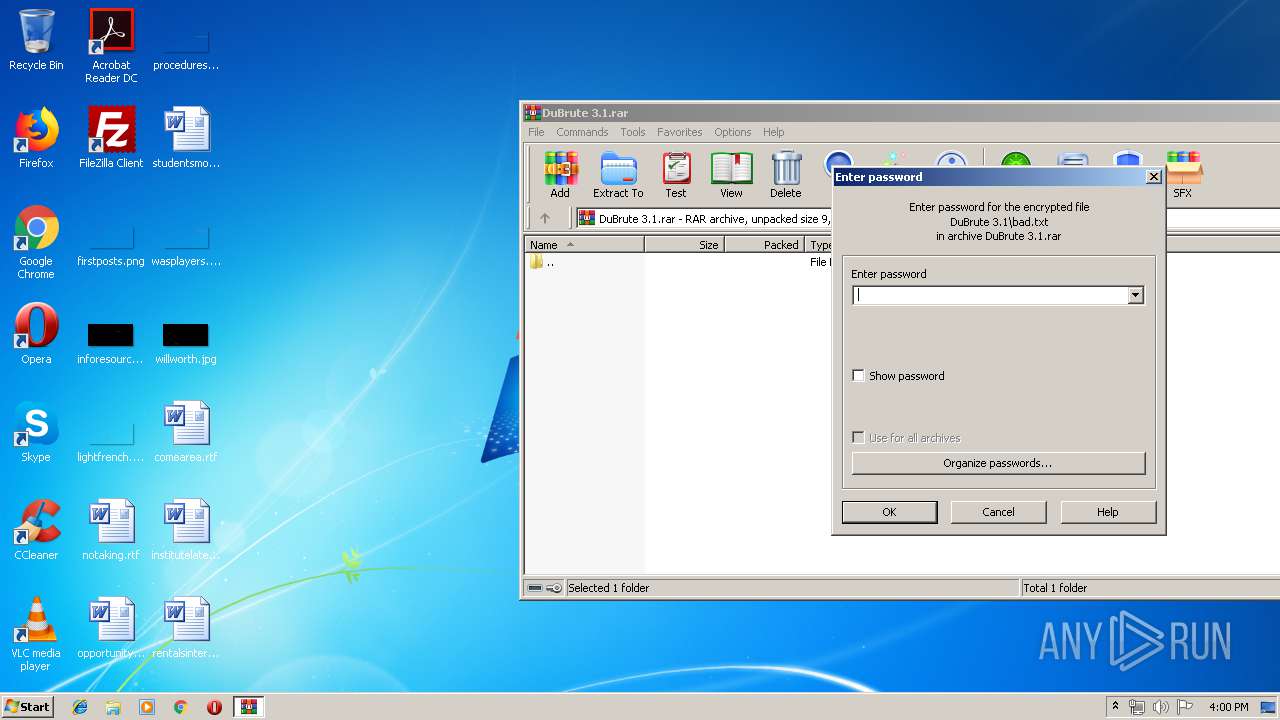Viewport: 1280px width, 720px height.
Task: Focus the Enter password input field
Action: [x=990, y=295]
